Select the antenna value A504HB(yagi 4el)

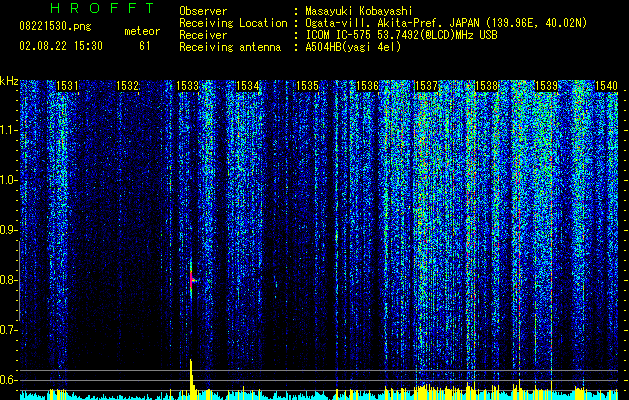pyautogui.click(x=353, y=47)
